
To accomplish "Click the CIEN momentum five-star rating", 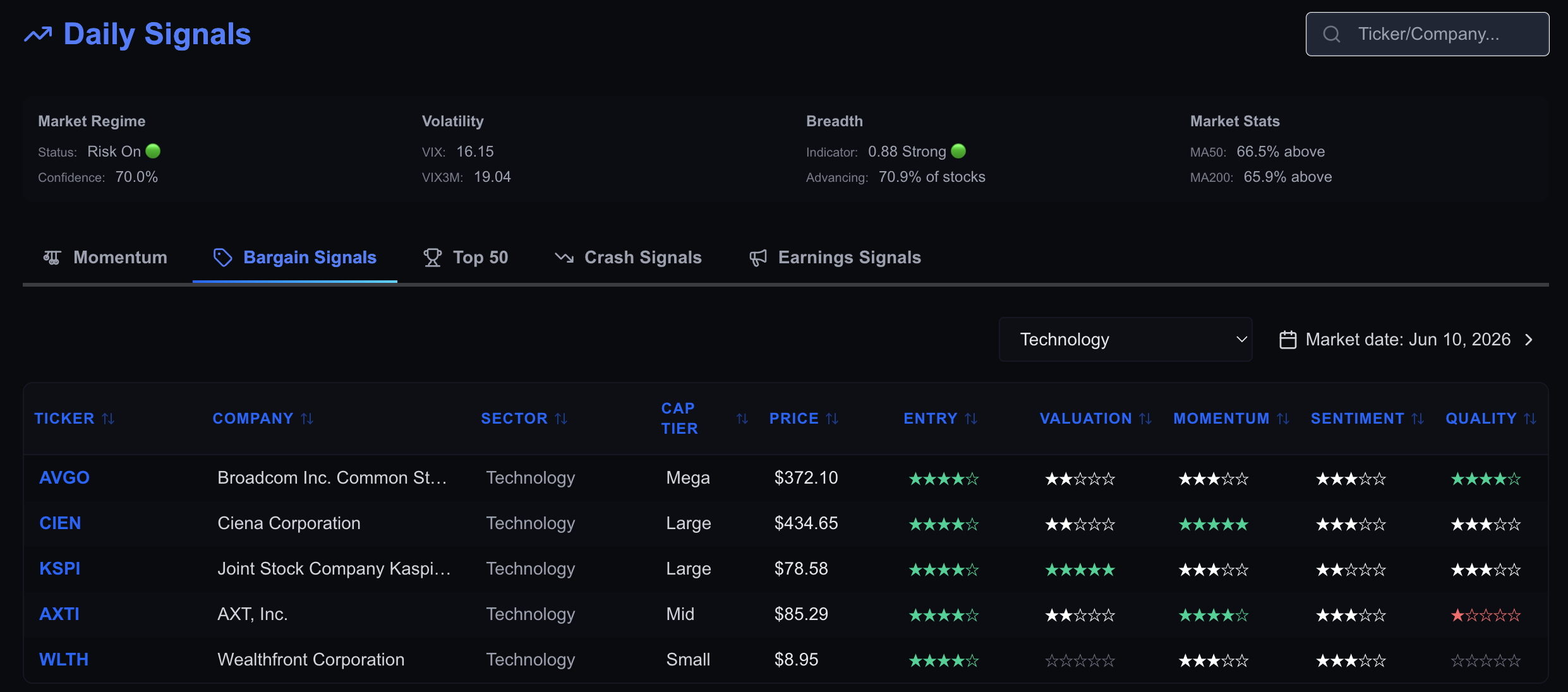I will 1214,524.
